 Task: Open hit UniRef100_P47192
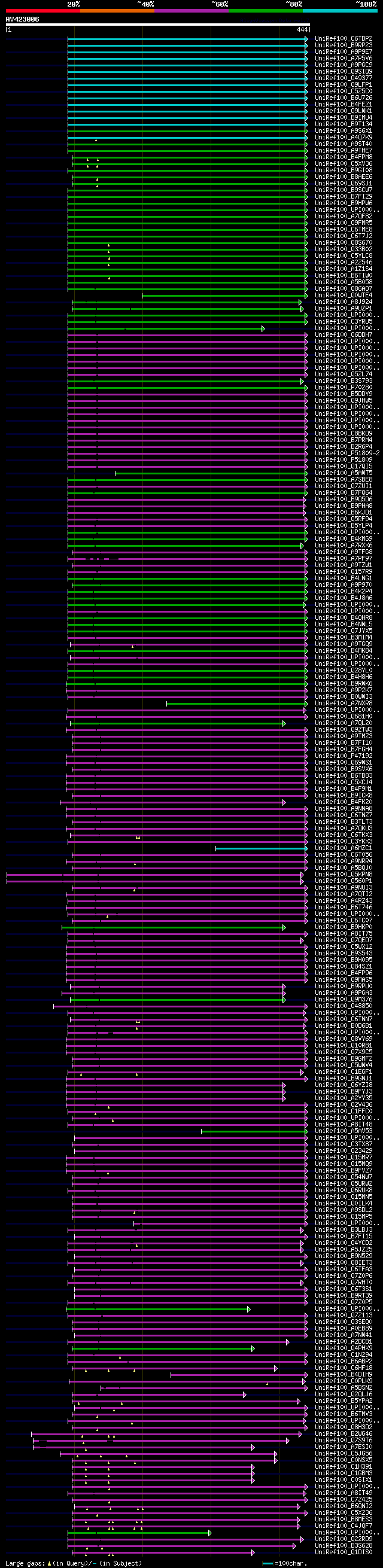(344, 756)
